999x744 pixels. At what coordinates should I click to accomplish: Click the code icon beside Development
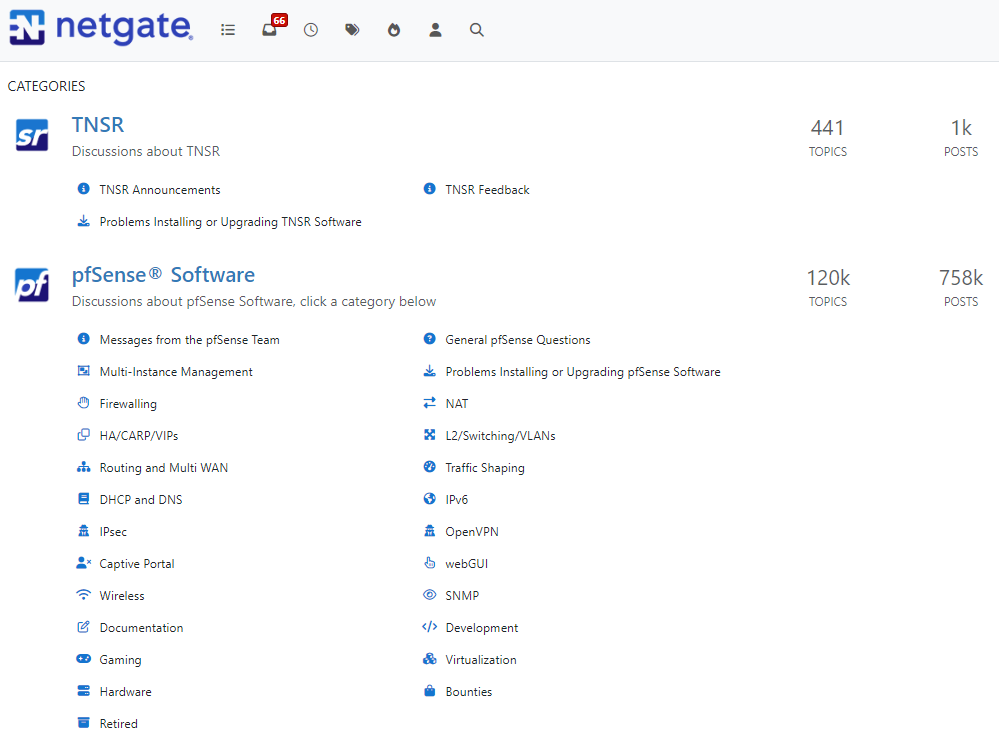pos(429,627)
